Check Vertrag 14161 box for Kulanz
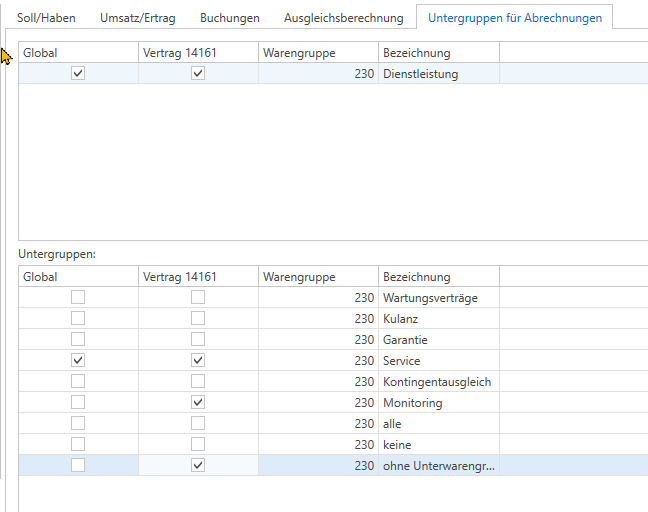This screenshot has width=648, height=512. tap(198, 318)
